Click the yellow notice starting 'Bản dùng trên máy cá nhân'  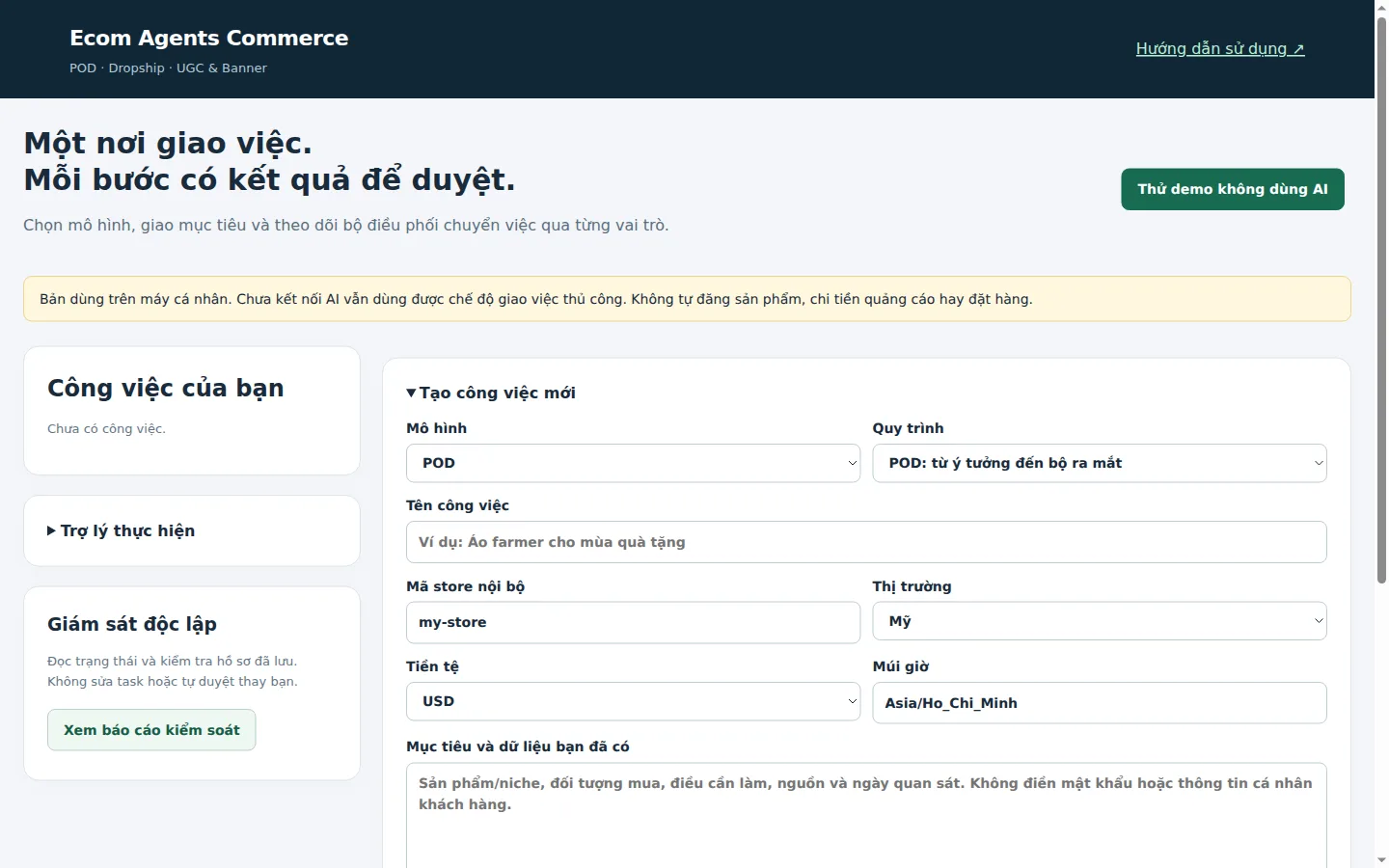coord(687,299)
